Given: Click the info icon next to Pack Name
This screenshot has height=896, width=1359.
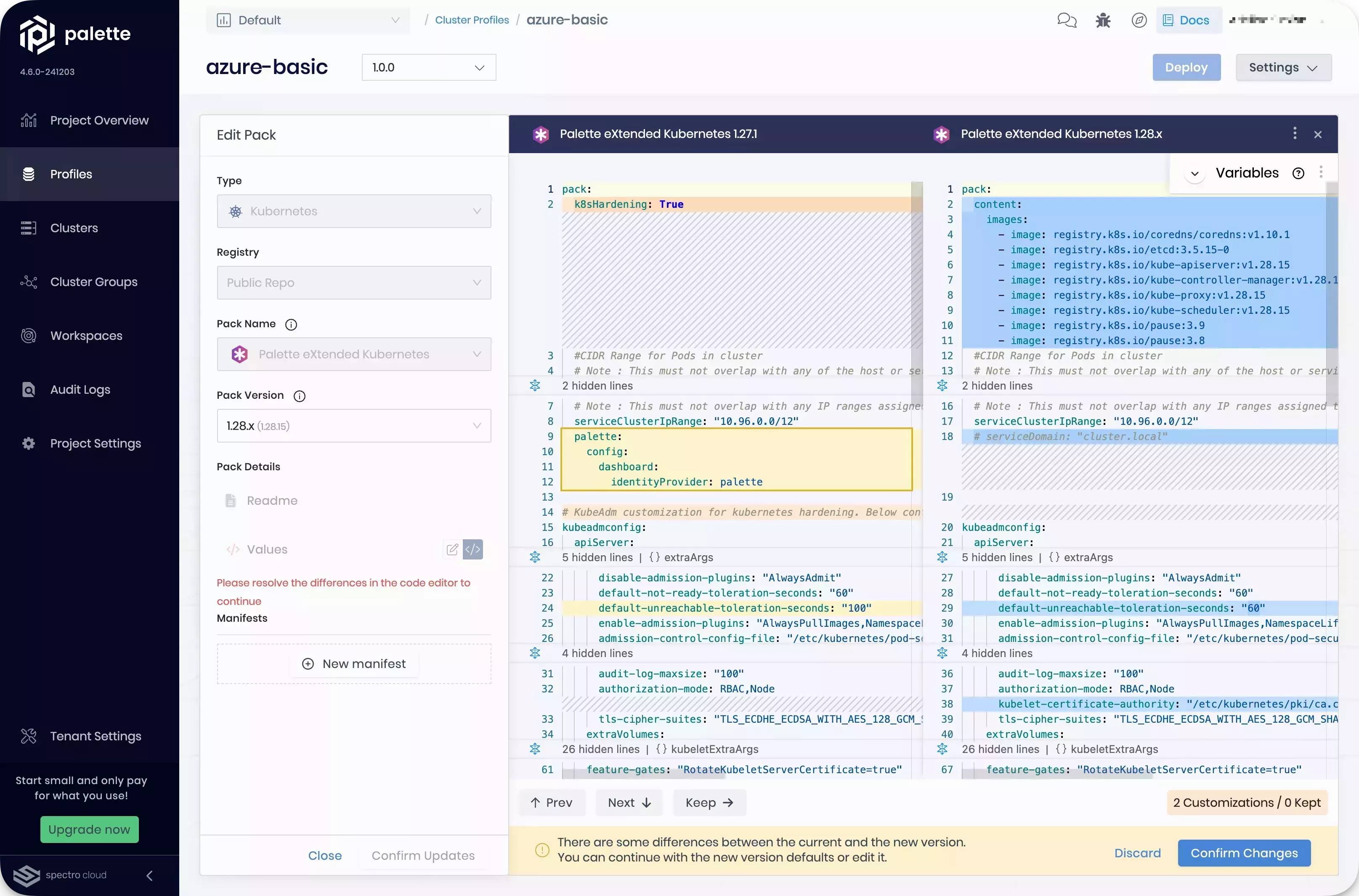Looking at the screenshot, I should (x=292, y=325).
